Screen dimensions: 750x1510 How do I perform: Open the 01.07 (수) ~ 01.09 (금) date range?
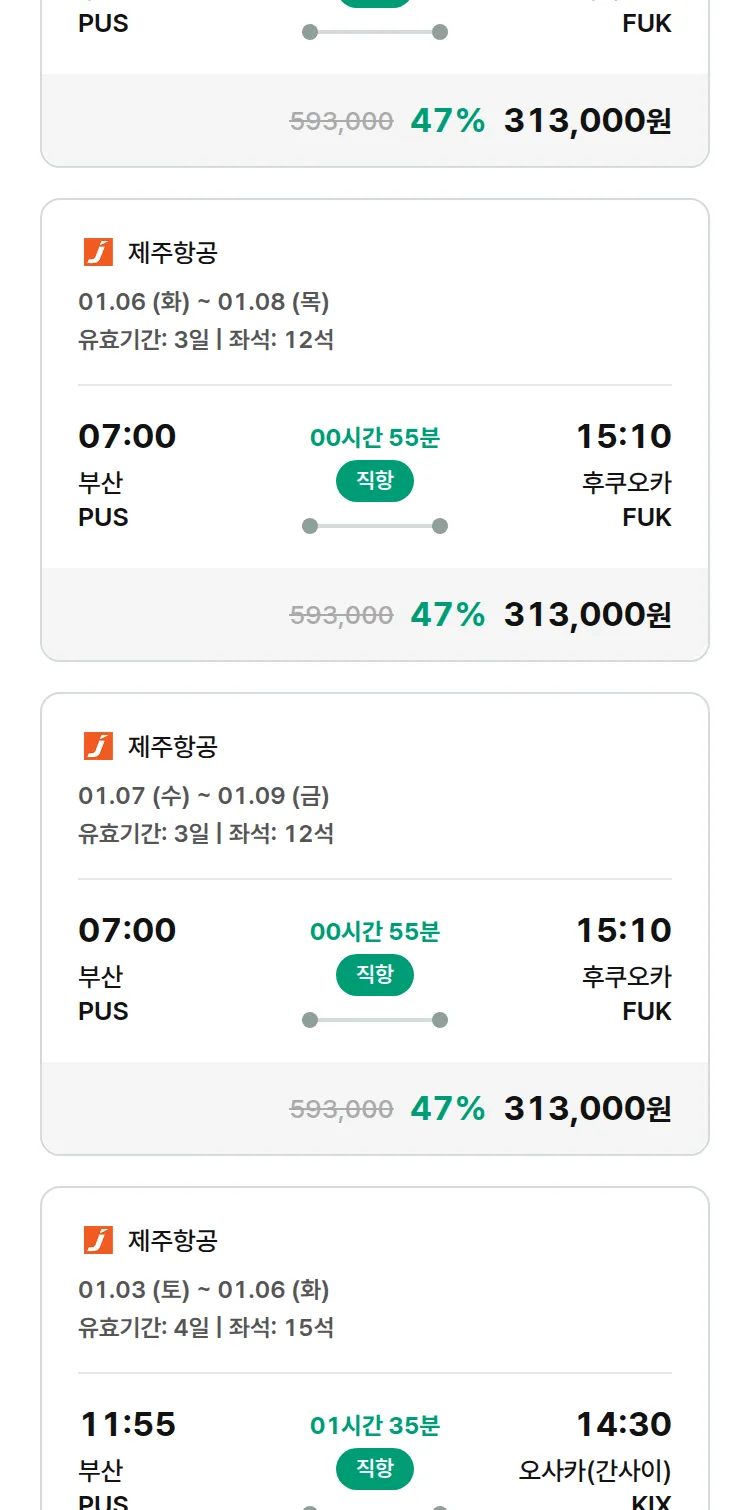(204, 796)
